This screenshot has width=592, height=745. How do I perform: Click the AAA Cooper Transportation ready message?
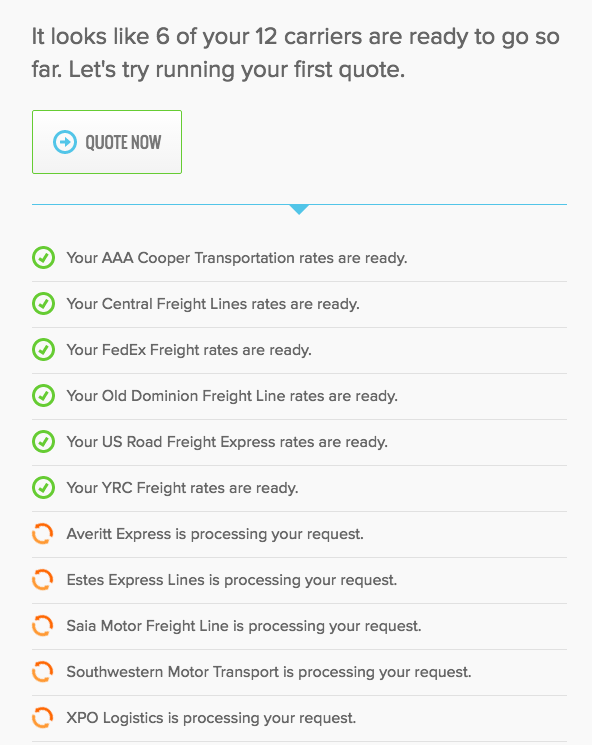237,258
